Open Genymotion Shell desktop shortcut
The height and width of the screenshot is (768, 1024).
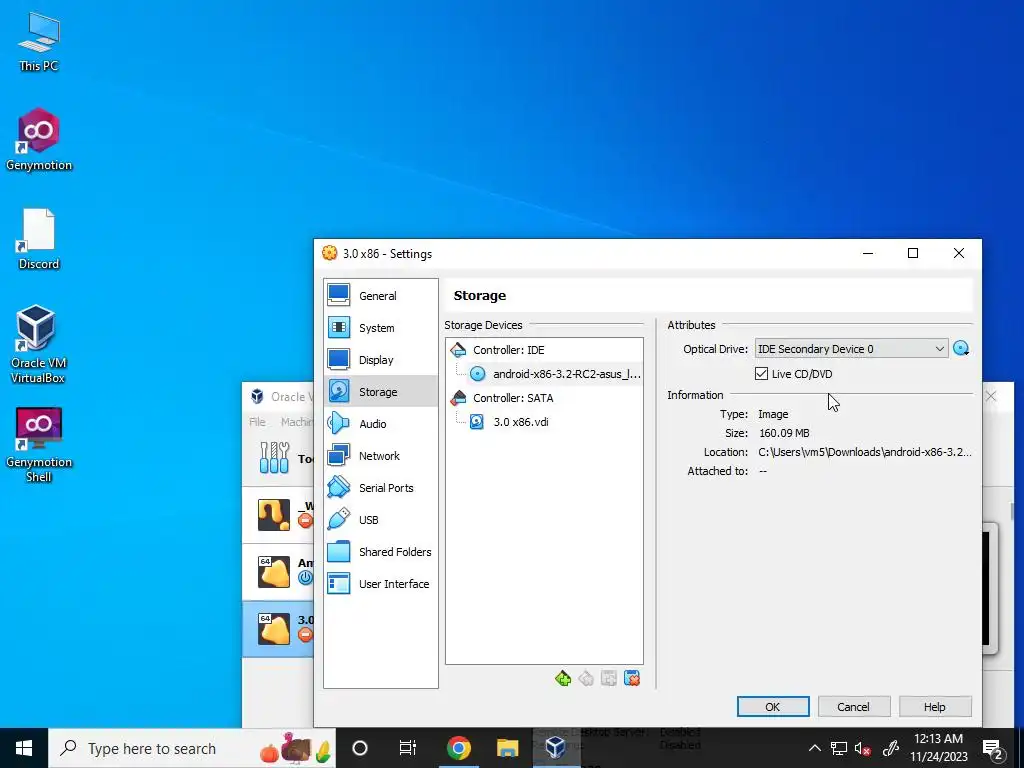39,445
